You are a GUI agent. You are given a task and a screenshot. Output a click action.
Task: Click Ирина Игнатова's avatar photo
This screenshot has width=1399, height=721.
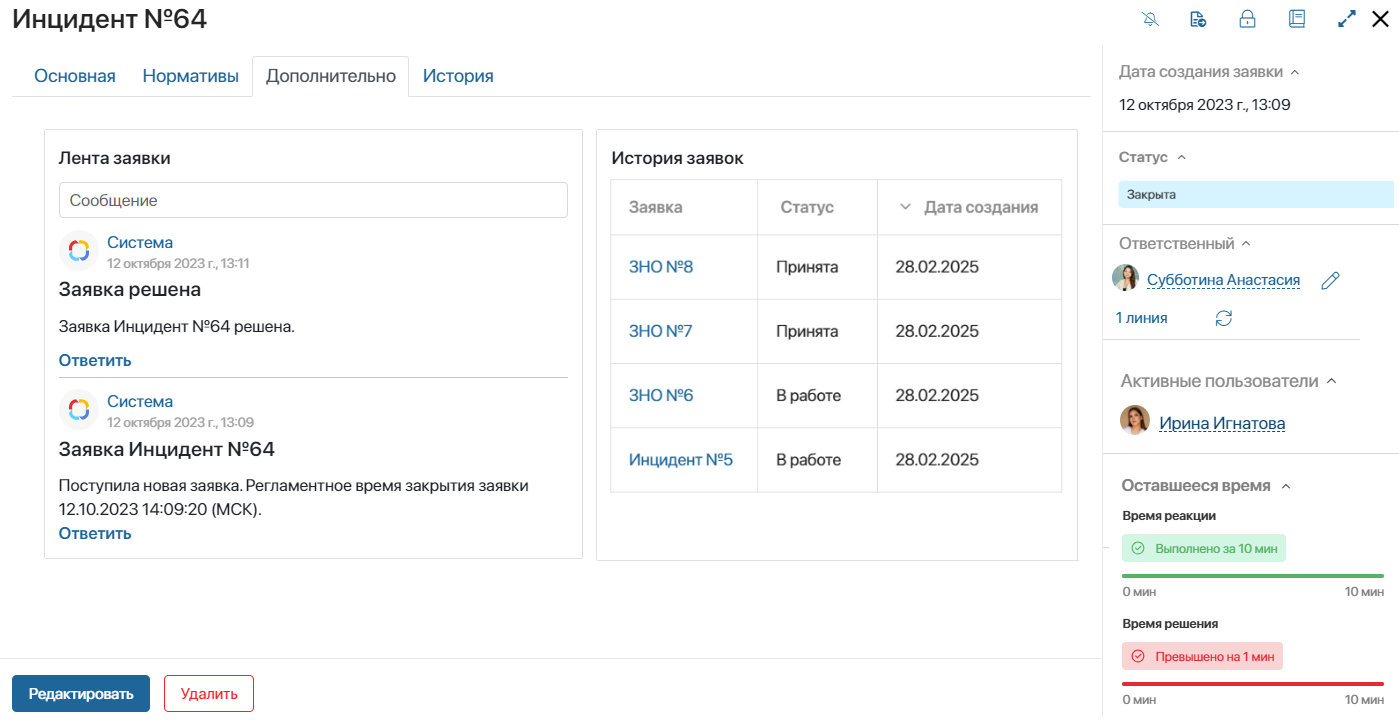(x=1135, y=420)
